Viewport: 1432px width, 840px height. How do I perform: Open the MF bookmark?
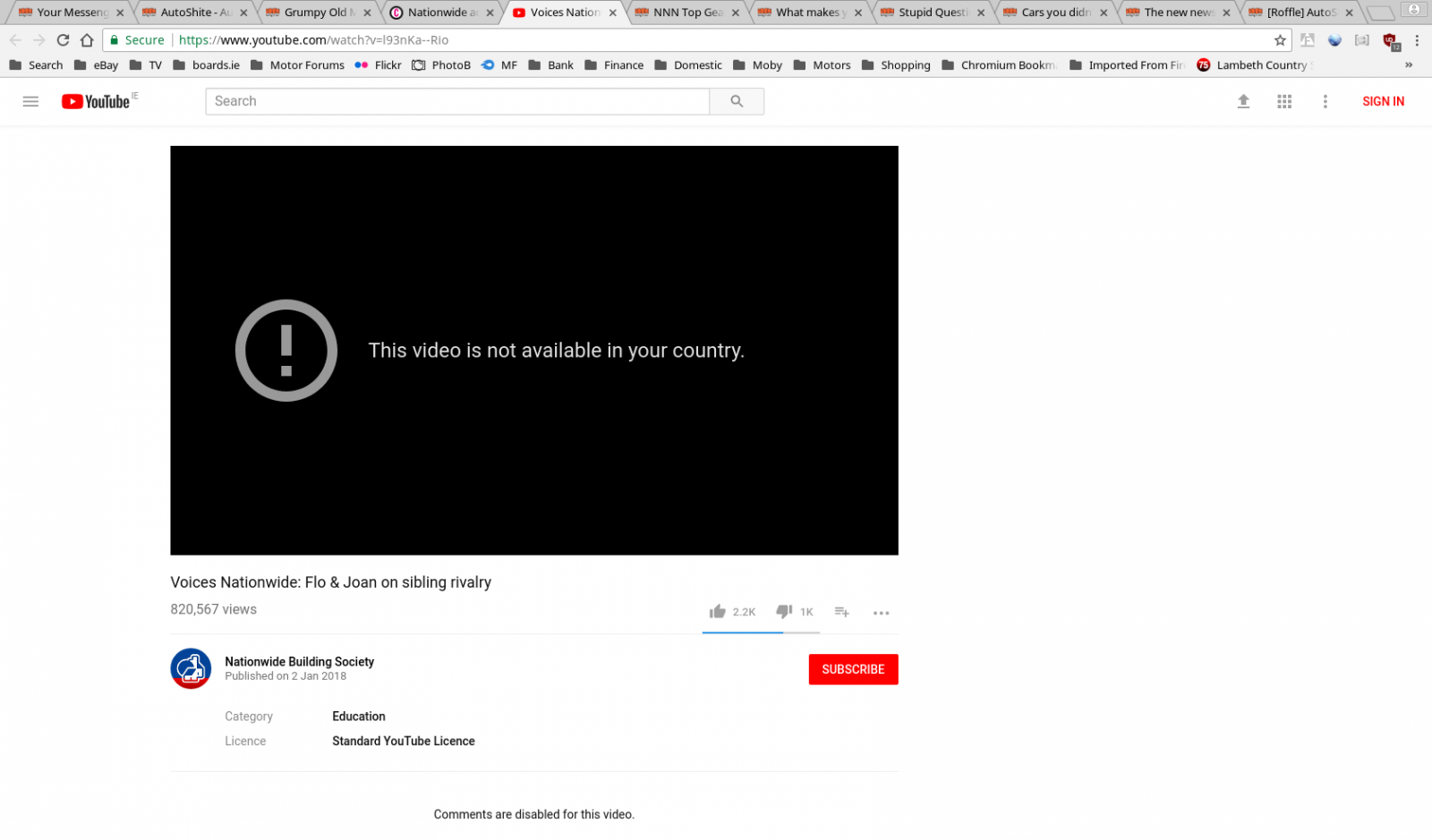coord(499,65)
